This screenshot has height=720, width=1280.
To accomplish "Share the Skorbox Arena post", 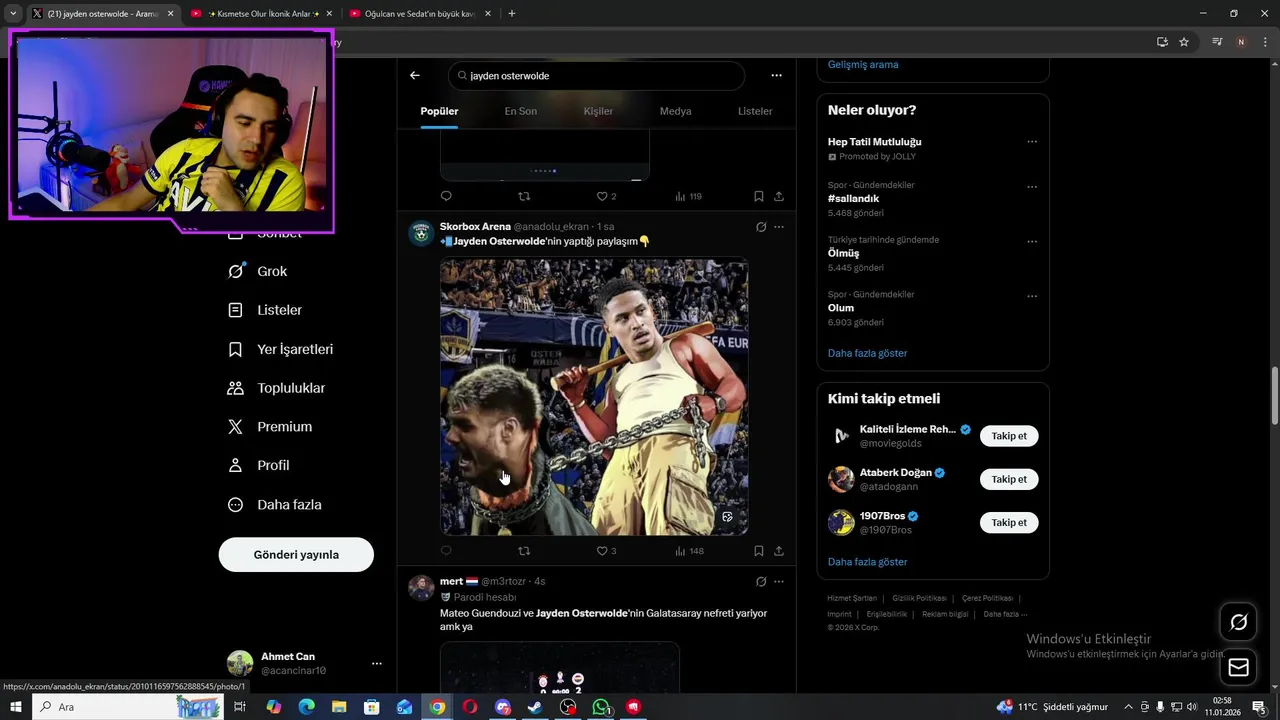I will tap(779, 551).
